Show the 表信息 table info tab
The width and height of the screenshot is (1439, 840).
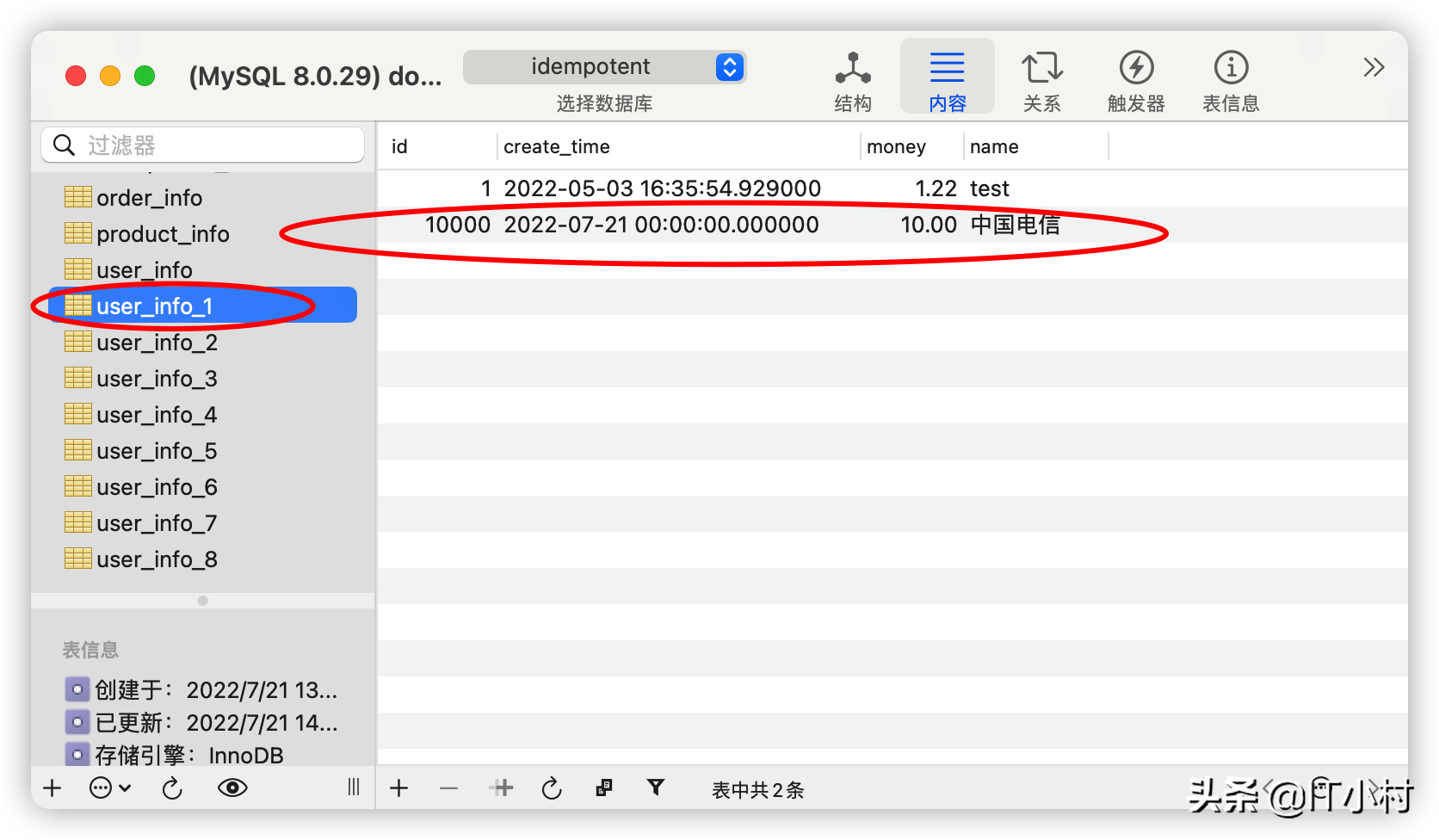(1231, 81)
